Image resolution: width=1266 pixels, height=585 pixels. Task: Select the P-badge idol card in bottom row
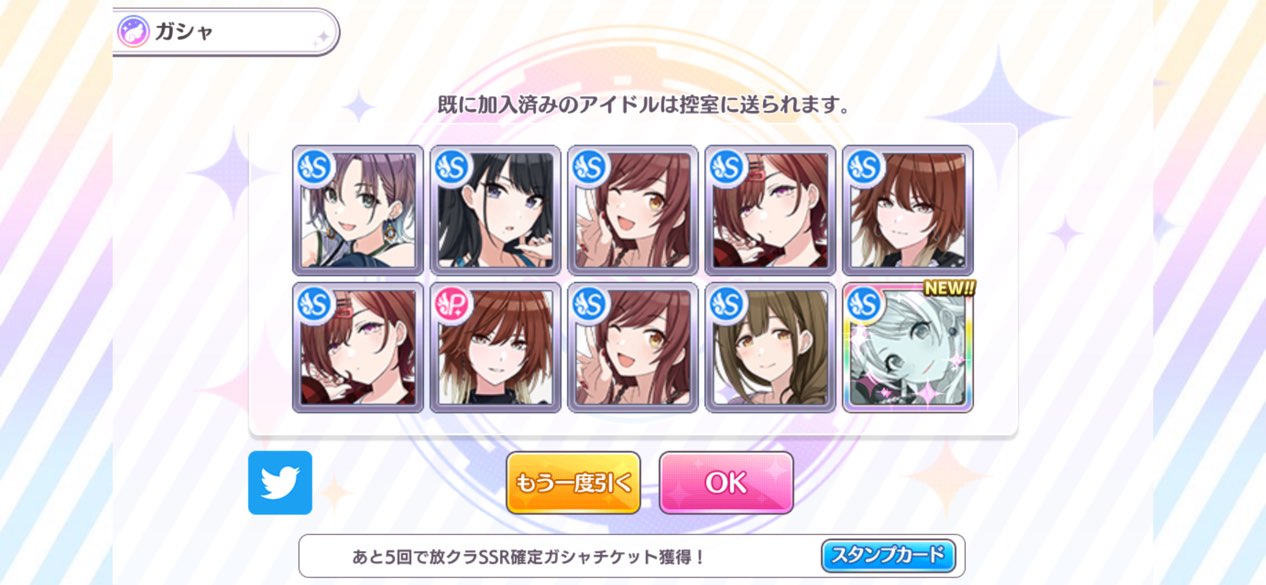tap(495, 347)
